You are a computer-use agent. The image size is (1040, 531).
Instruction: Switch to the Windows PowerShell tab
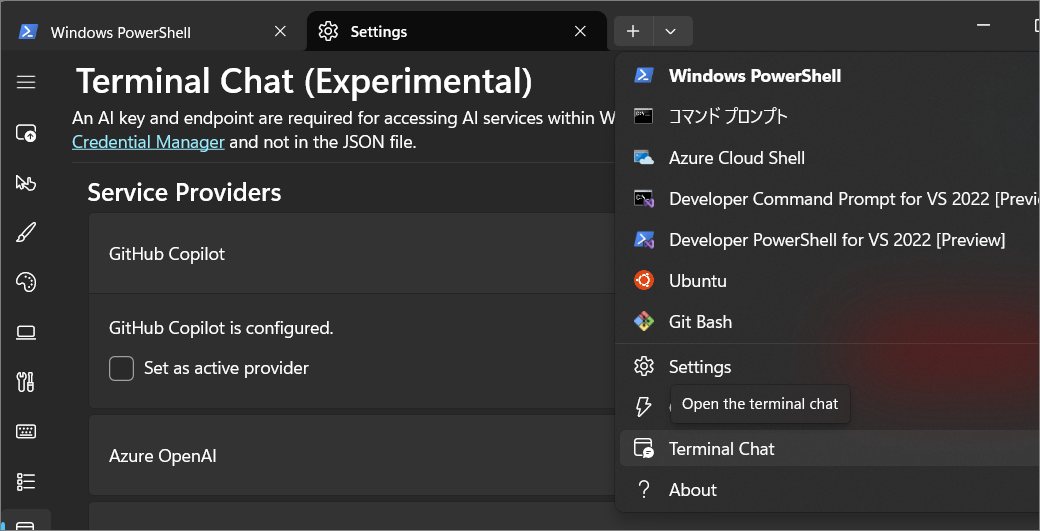tap(140, 32)
